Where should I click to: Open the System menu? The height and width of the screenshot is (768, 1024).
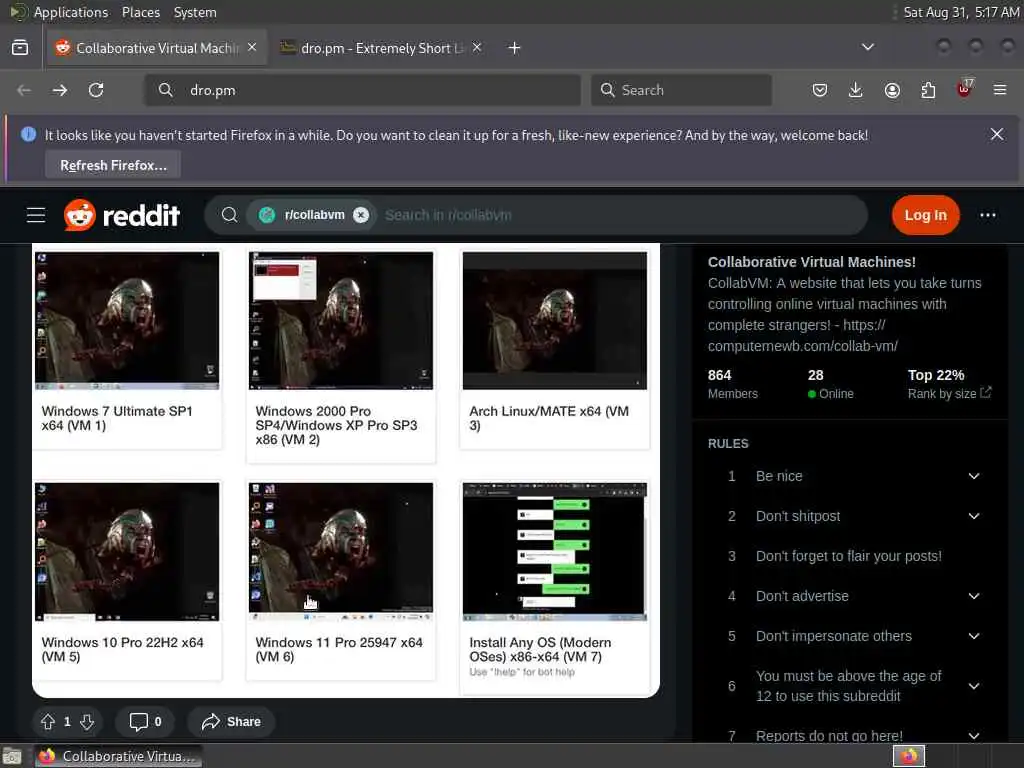coord(195,12)
